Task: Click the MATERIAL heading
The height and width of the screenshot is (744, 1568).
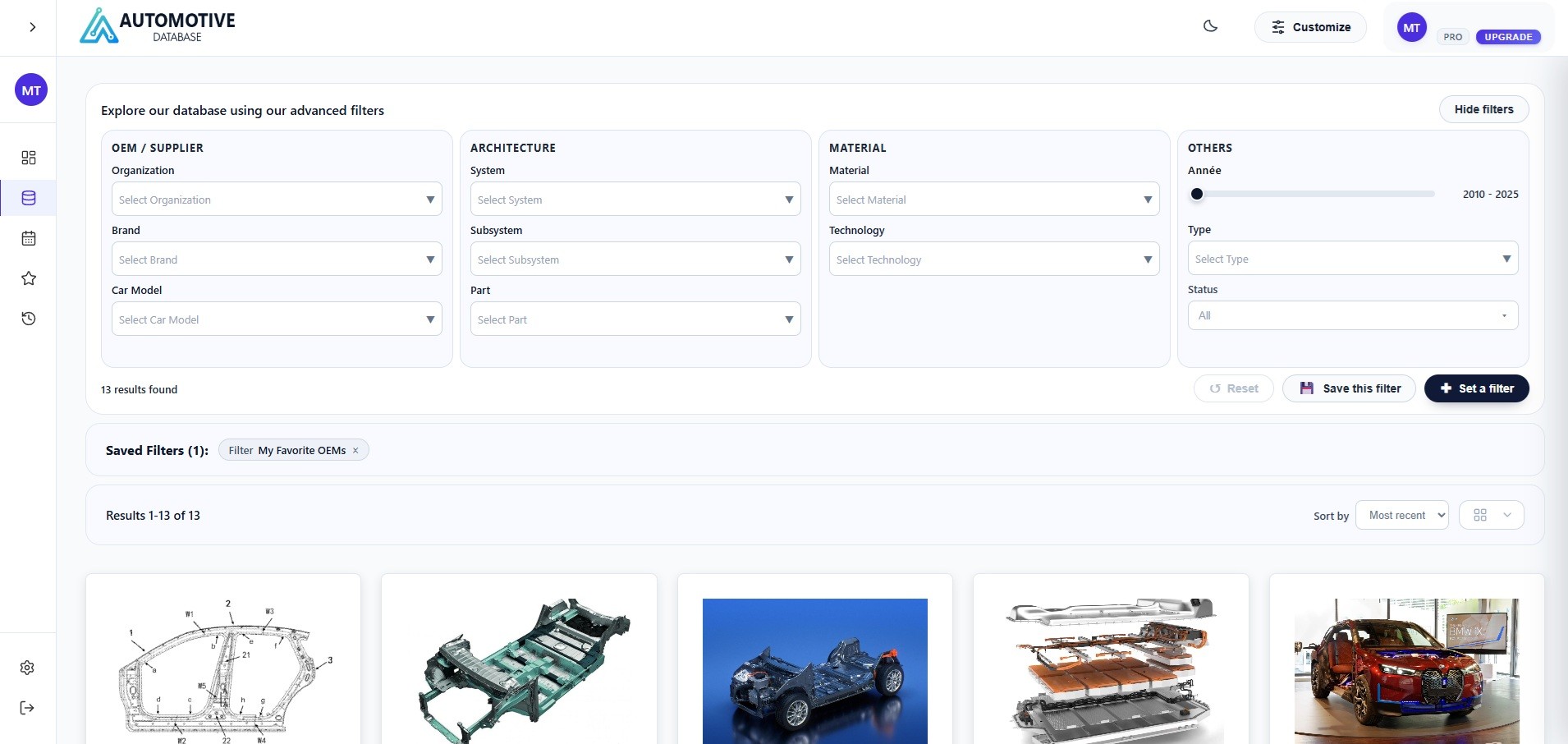Action: click(x=858, y=148)
